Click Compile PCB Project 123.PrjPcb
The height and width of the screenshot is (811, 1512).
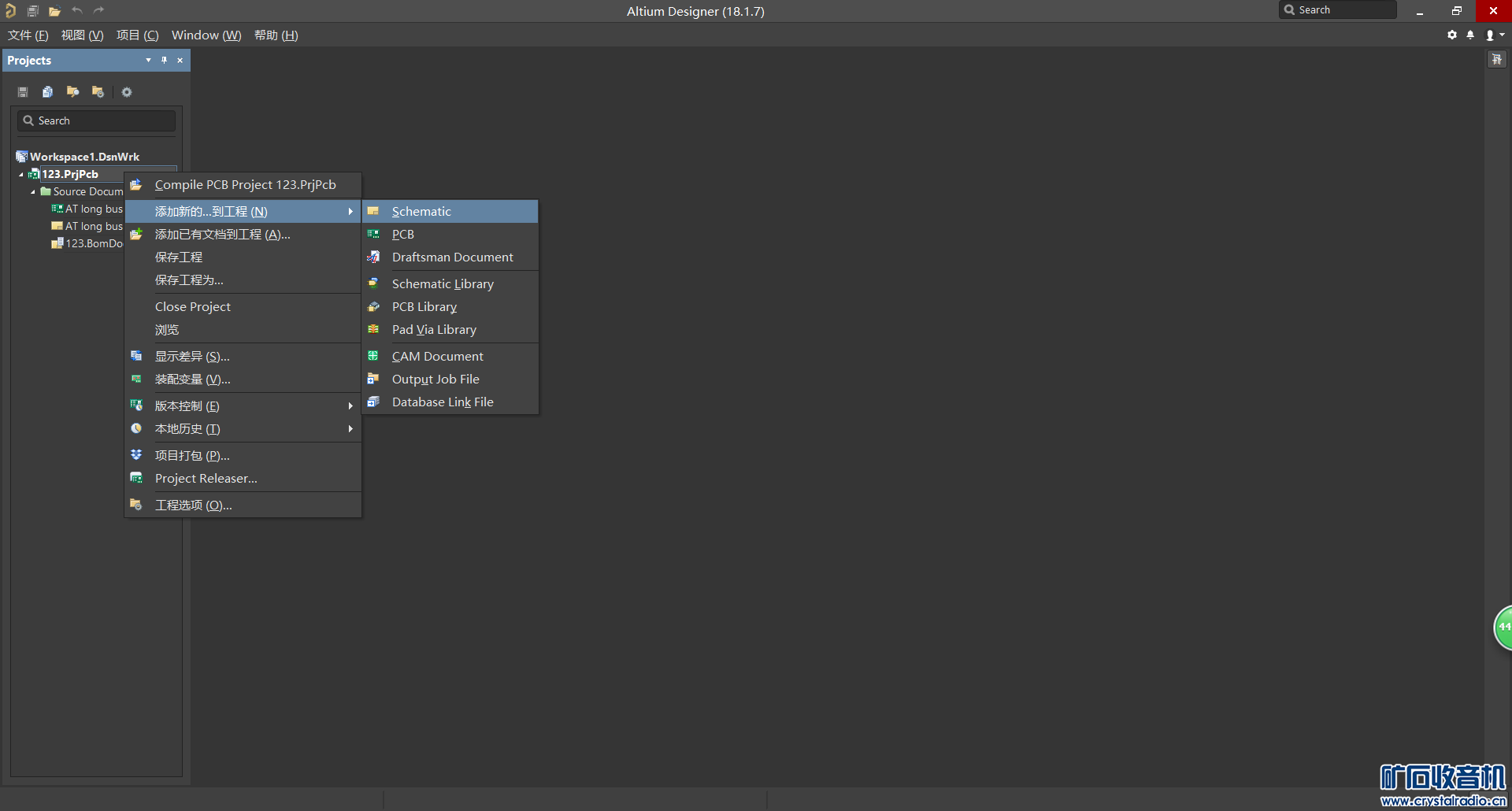[243, 184]
